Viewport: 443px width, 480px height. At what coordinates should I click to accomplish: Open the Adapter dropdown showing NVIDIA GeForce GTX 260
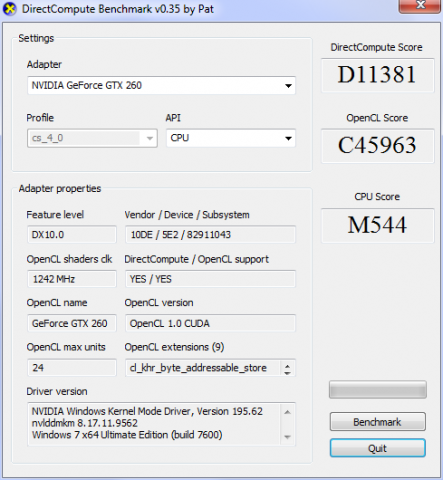tap(161, 85)
